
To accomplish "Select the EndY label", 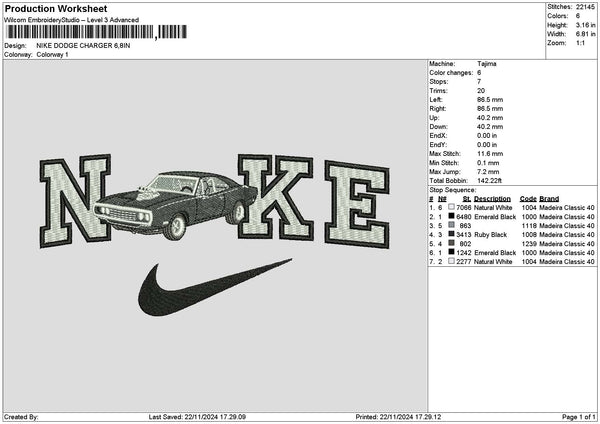I will pyautogui.click(x=438, y=145).
